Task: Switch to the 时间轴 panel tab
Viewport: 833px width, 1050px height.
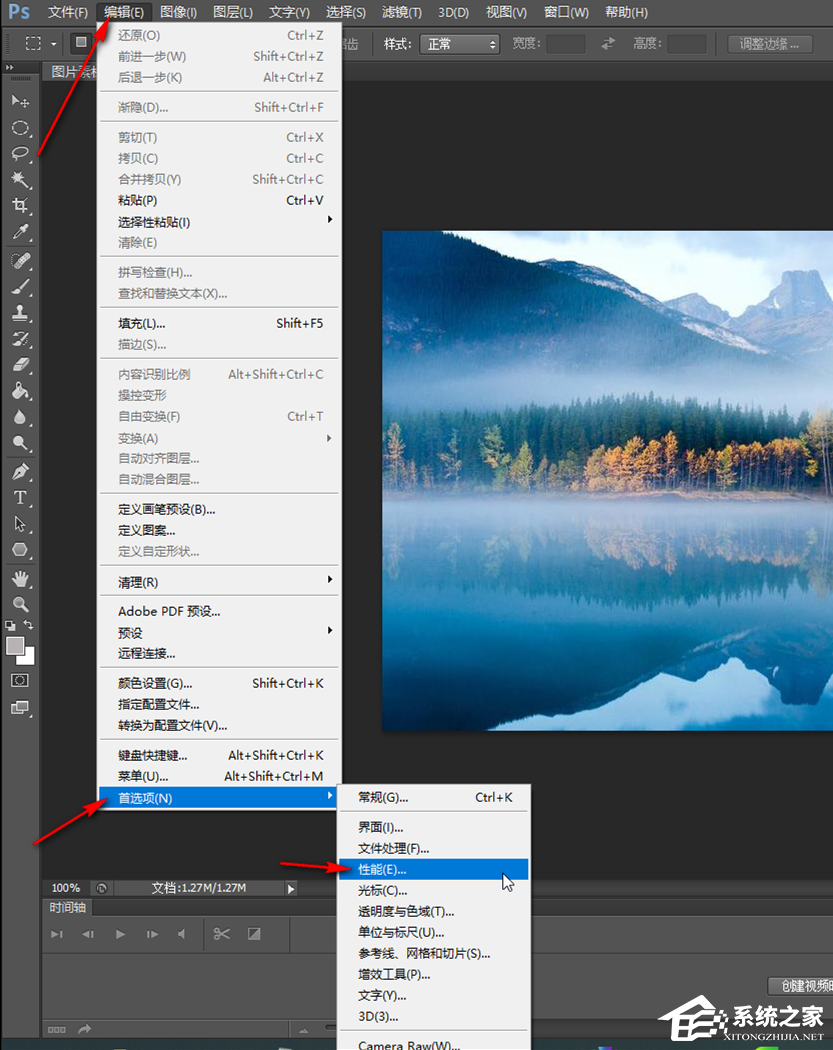Action: [x=68, y=907]
